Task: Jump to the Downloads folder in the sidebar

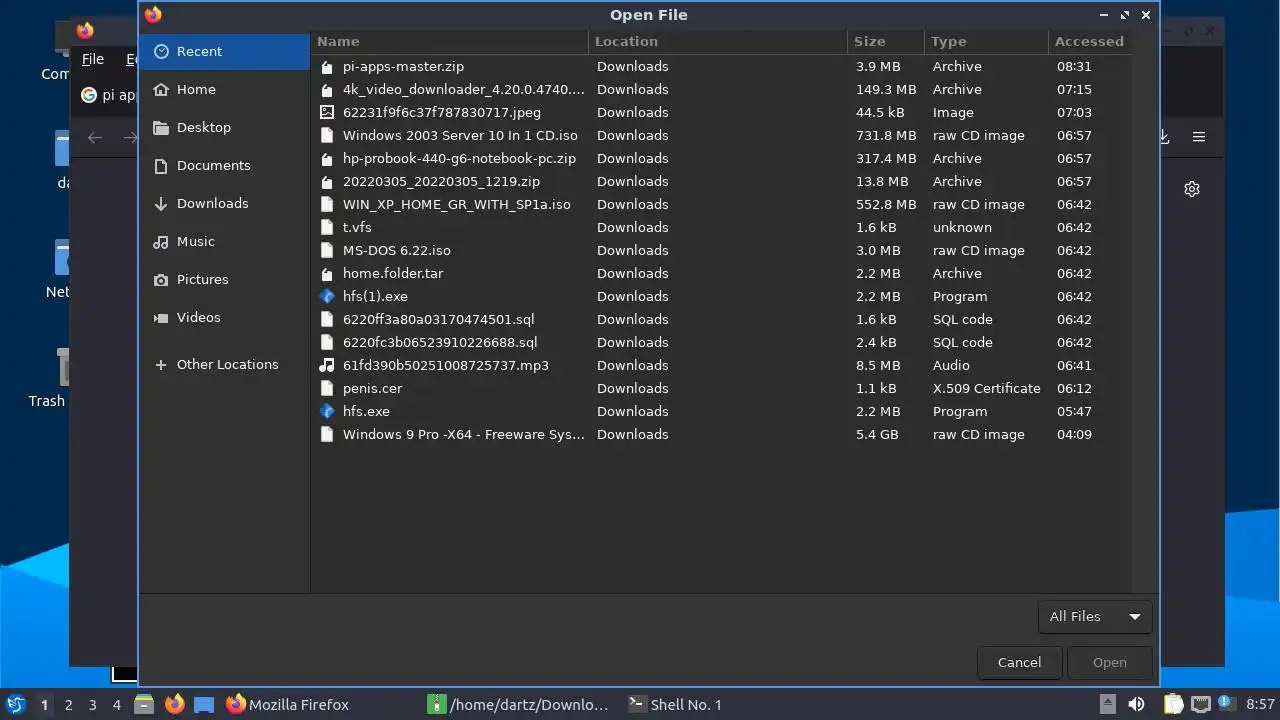Action: pos(224,203)
